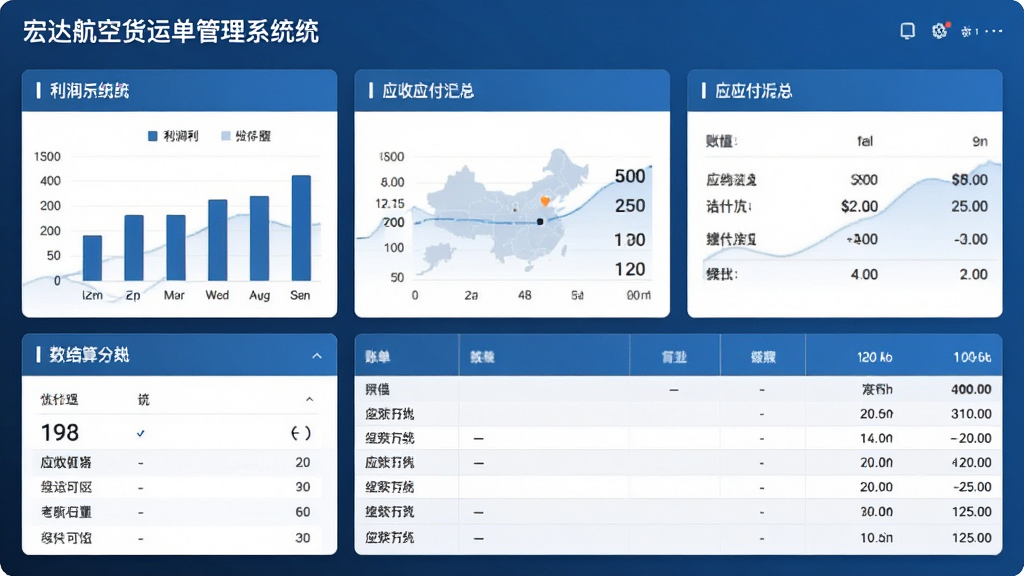Click the "4.00" value in right panel
Image resolution: width=1024 pixels, height=576 pixels.
864,275
